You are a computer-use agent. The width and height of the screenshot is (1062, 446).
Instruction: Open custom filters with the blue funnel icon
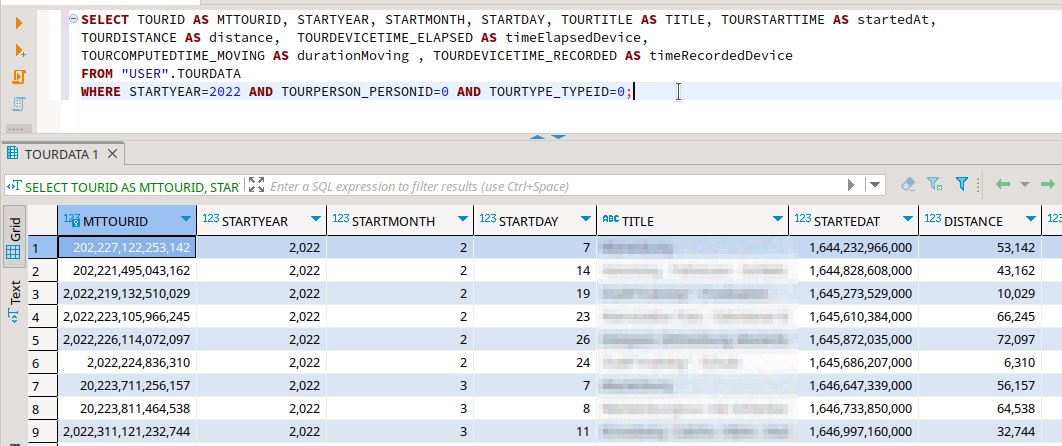pos(962,183)
